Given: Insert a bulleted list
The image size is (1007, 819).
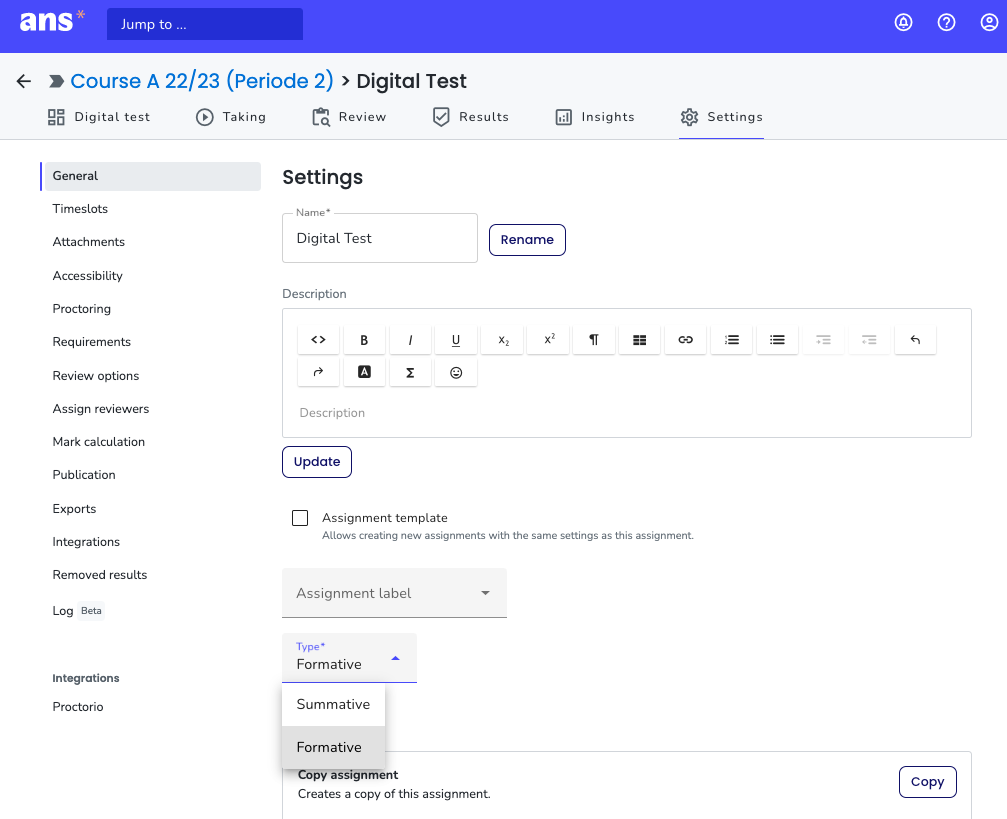Looking at the screenshot, I should point(777,340).
